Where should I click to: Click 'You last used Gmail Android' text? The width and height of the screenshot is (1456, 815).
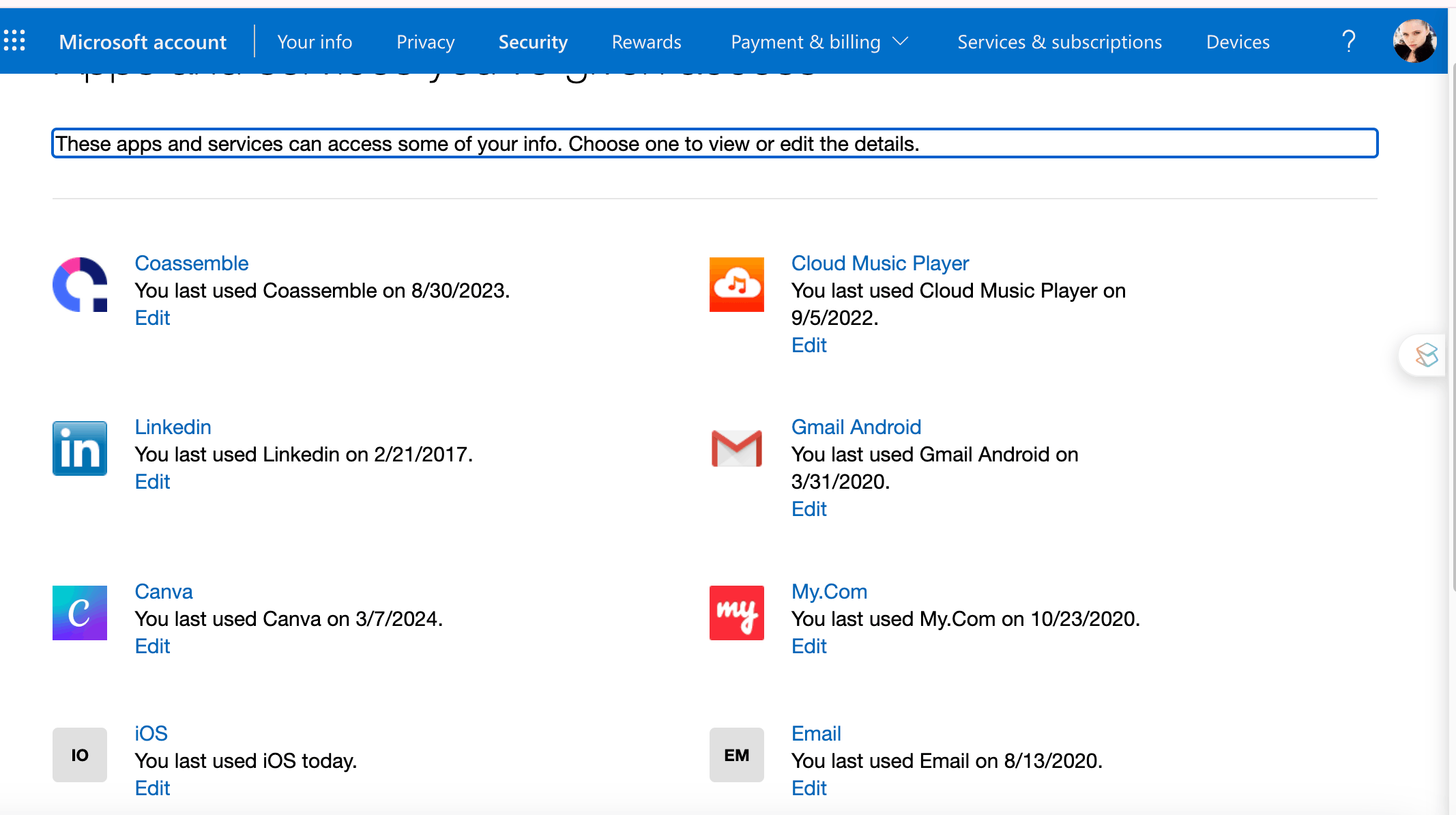pos(935,468)
